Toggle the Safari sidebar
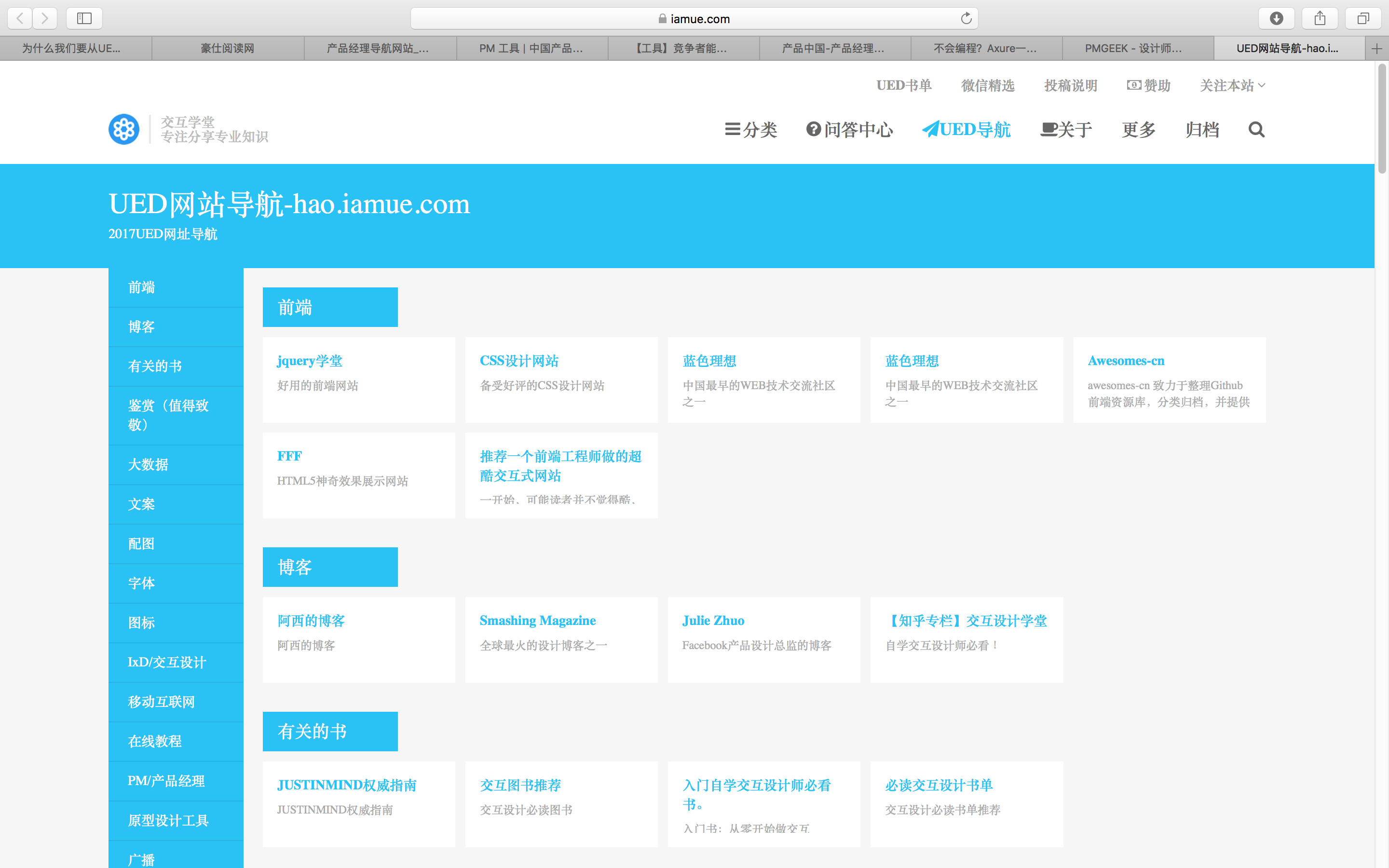 coord(84,18)
